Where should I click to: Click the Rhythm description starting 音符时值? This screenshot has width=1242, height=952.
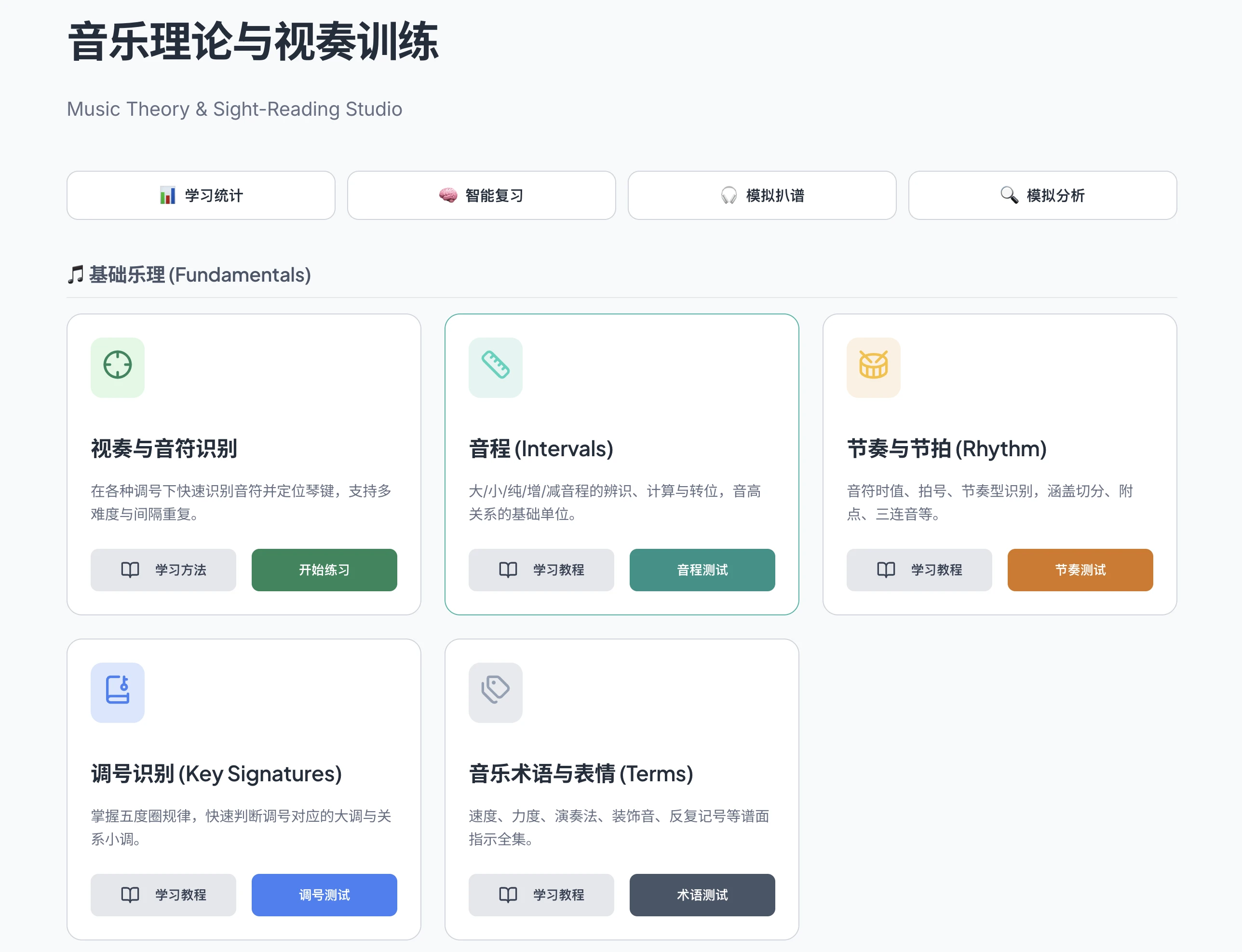pyautogui.click(x=990, y=503)
